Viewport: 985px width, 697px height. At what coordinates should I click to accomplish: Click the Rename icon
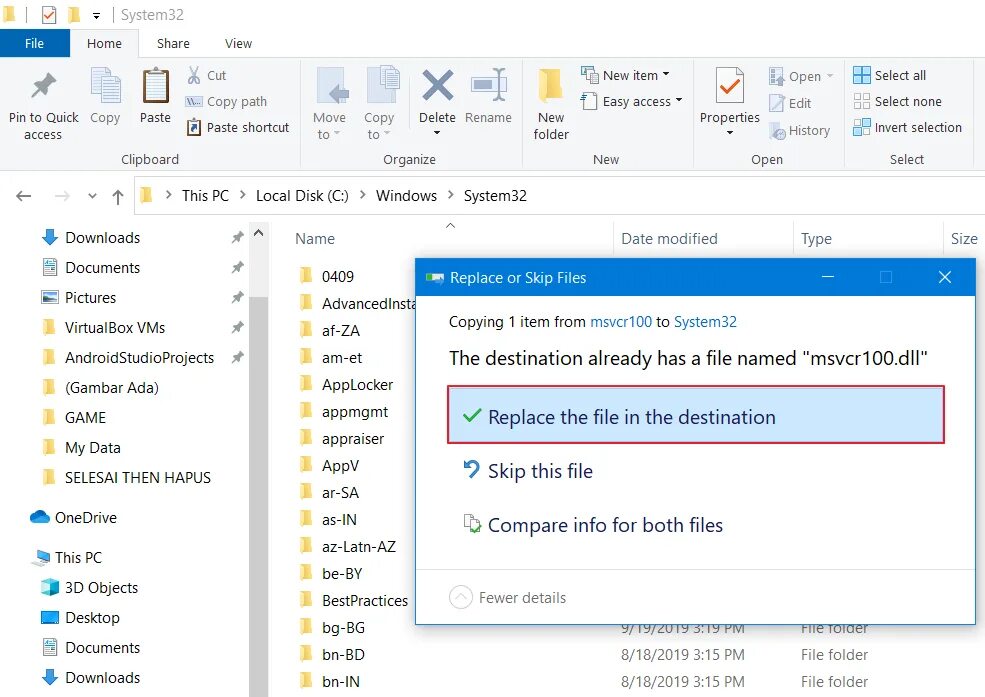tap(489, 85)
